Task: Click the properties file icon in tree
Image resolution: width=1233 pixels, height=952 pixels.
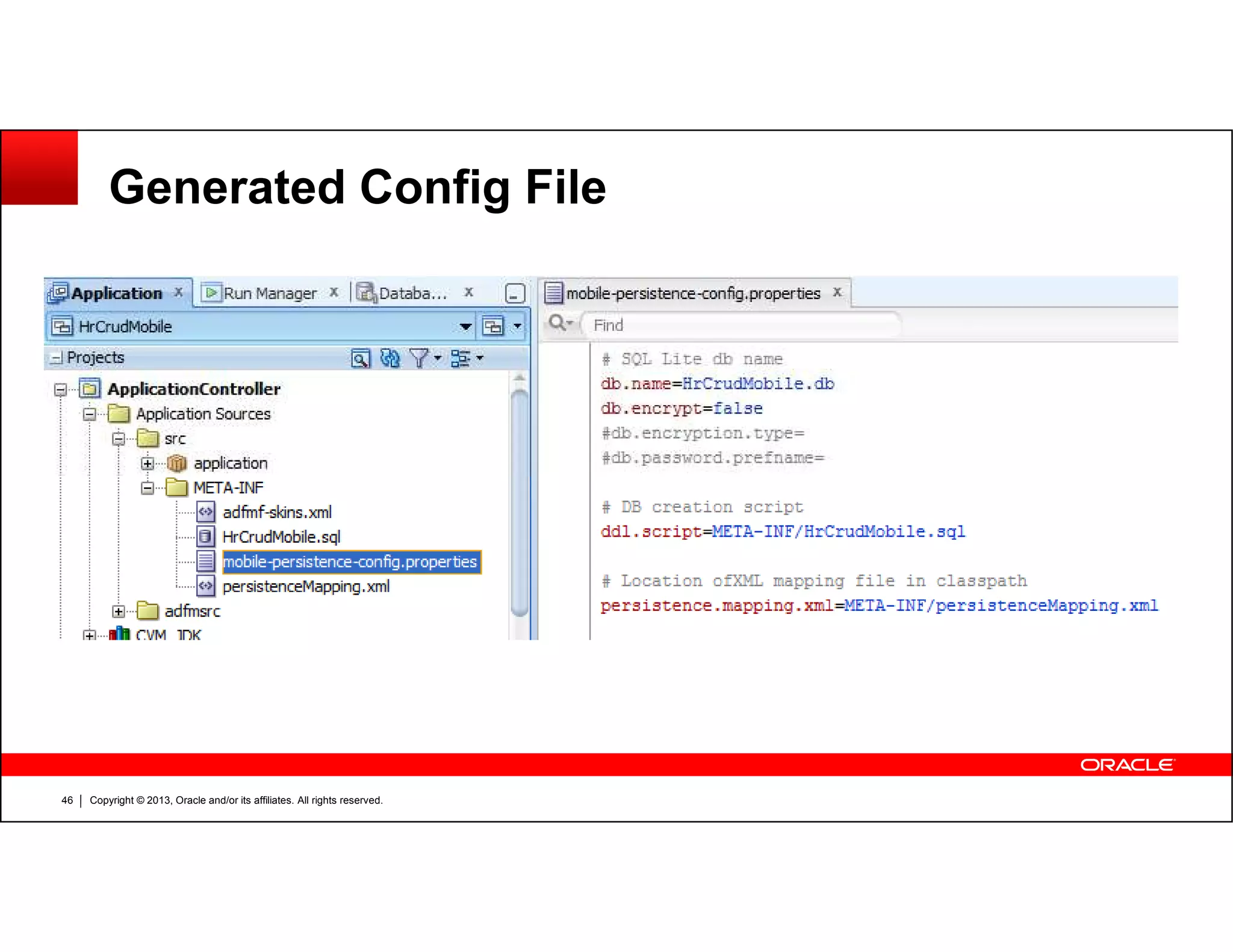Action: coord(206,562)
